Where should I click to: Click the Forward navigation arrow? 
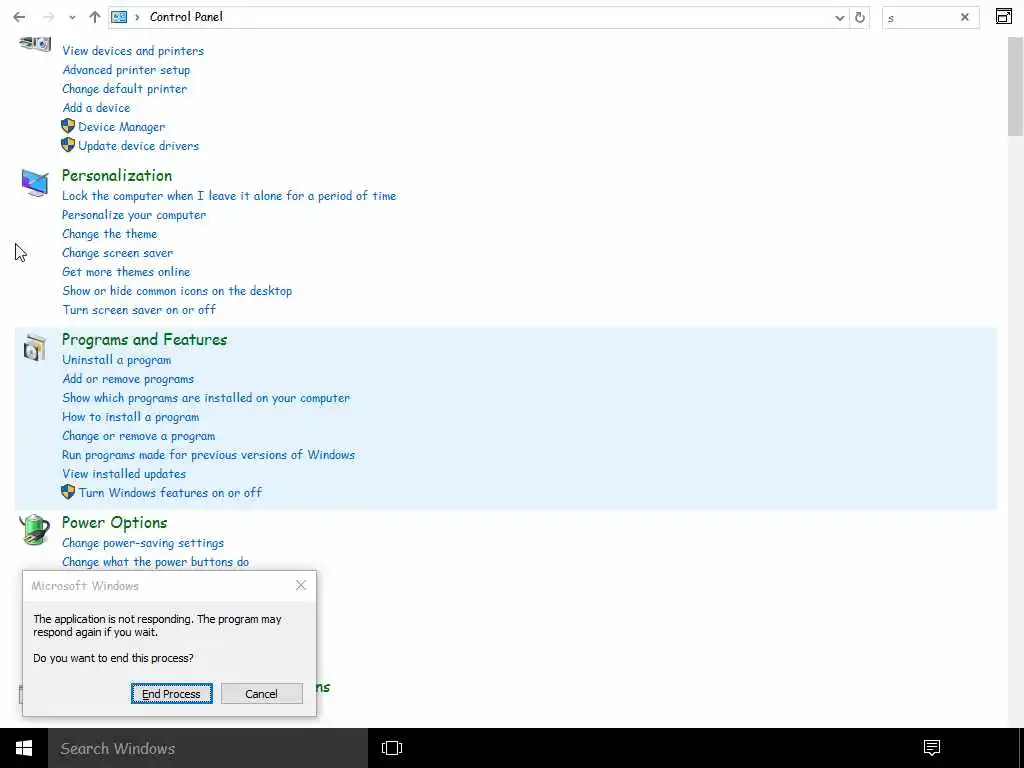tap(48, 18)
